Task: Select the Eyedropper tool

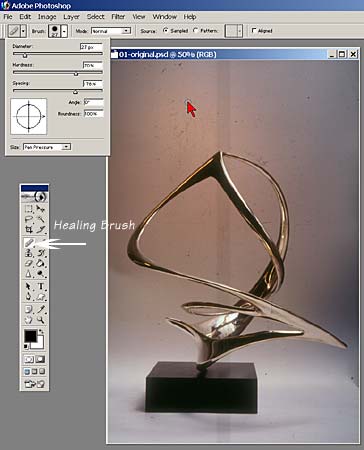Action: coord(40,309)
